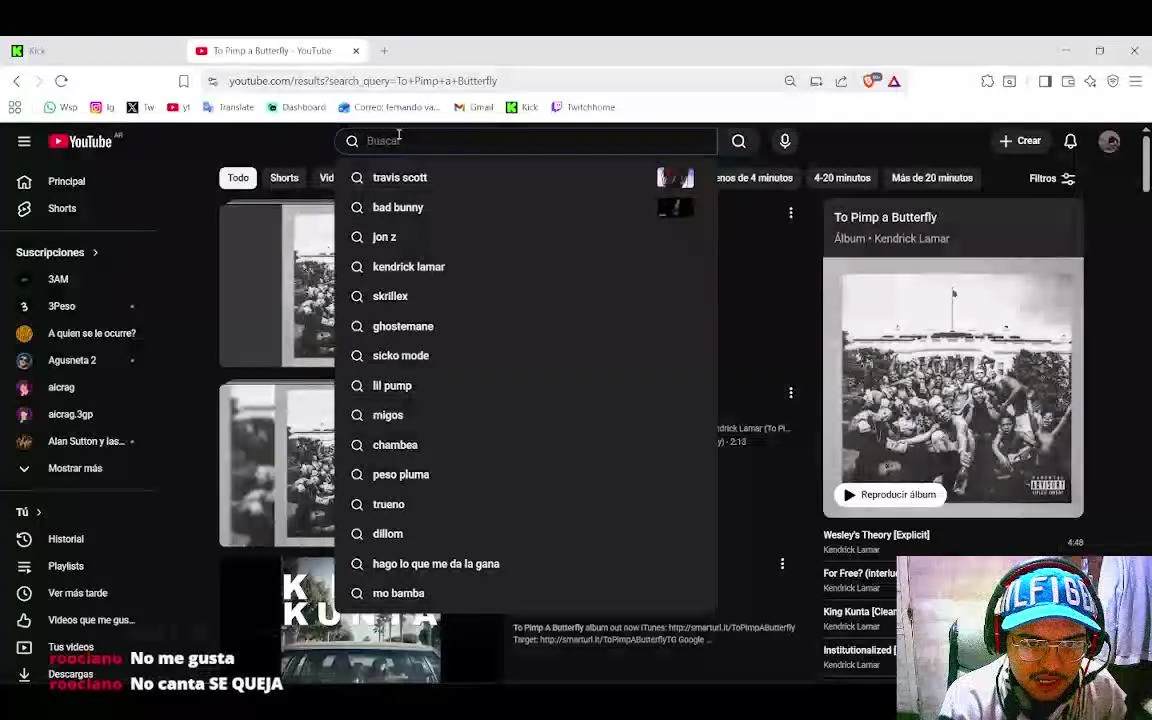This screenshot has width=1152, height=720.
Task: Open Wsp bookmark
Action: pyautogui.click(x=61, y=107)
